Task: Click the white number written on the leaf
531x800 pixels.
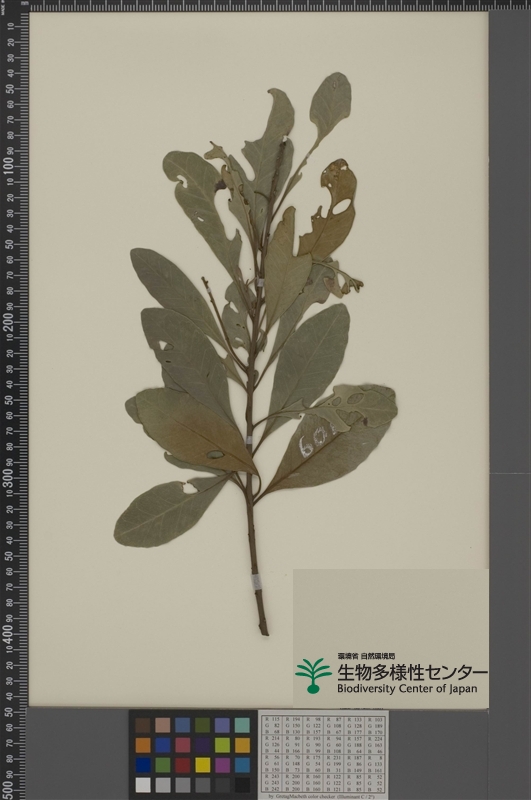Action: tap(316, 441)
